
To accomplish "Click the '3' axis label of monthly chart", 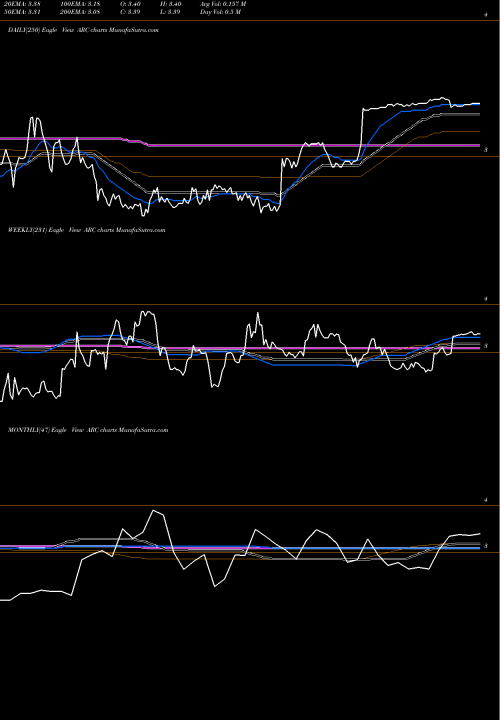I will (x=486, y=546).
